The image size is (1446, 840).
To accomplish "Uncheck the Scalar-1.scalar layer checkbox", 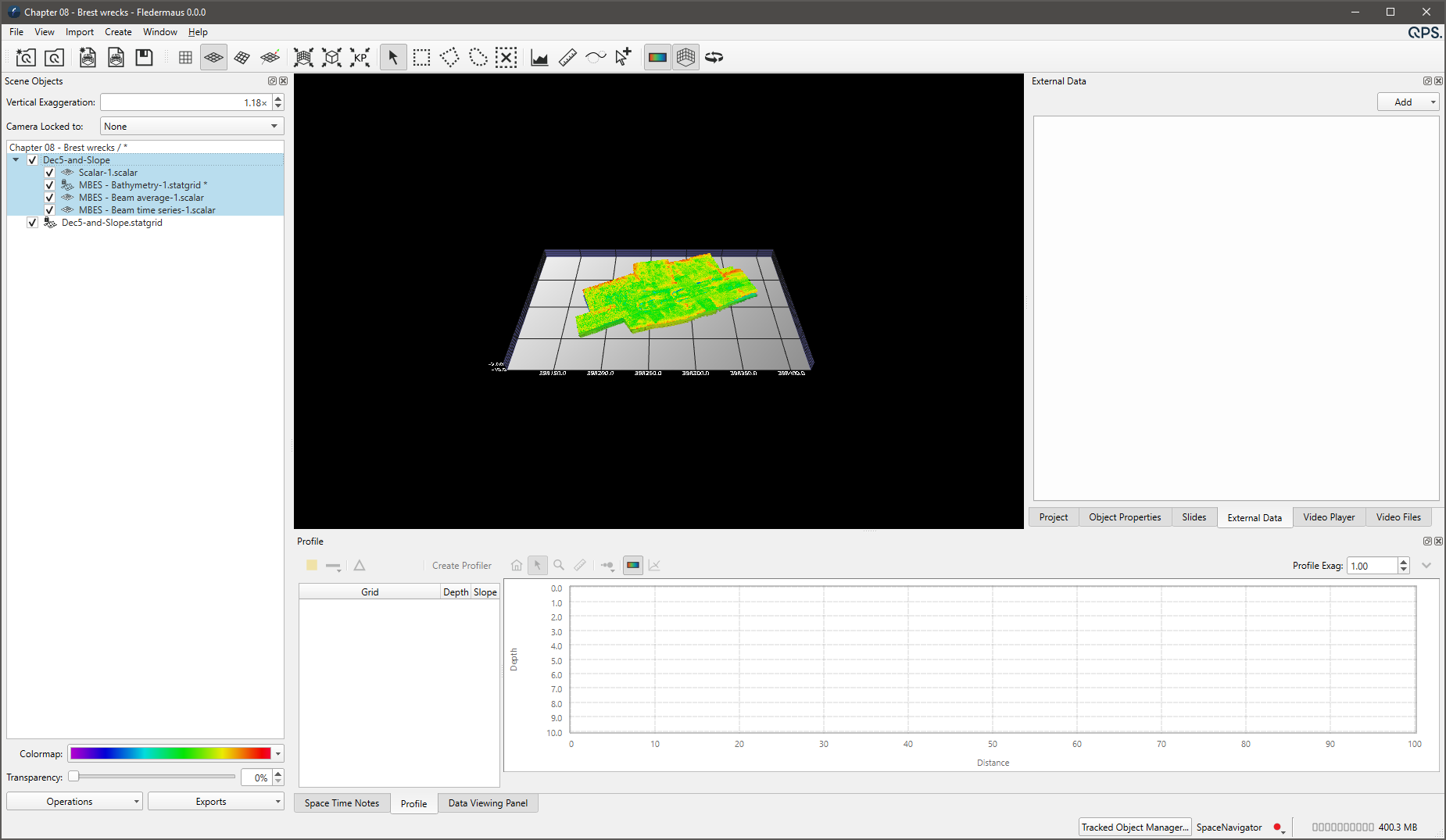I will click(49, 173).
